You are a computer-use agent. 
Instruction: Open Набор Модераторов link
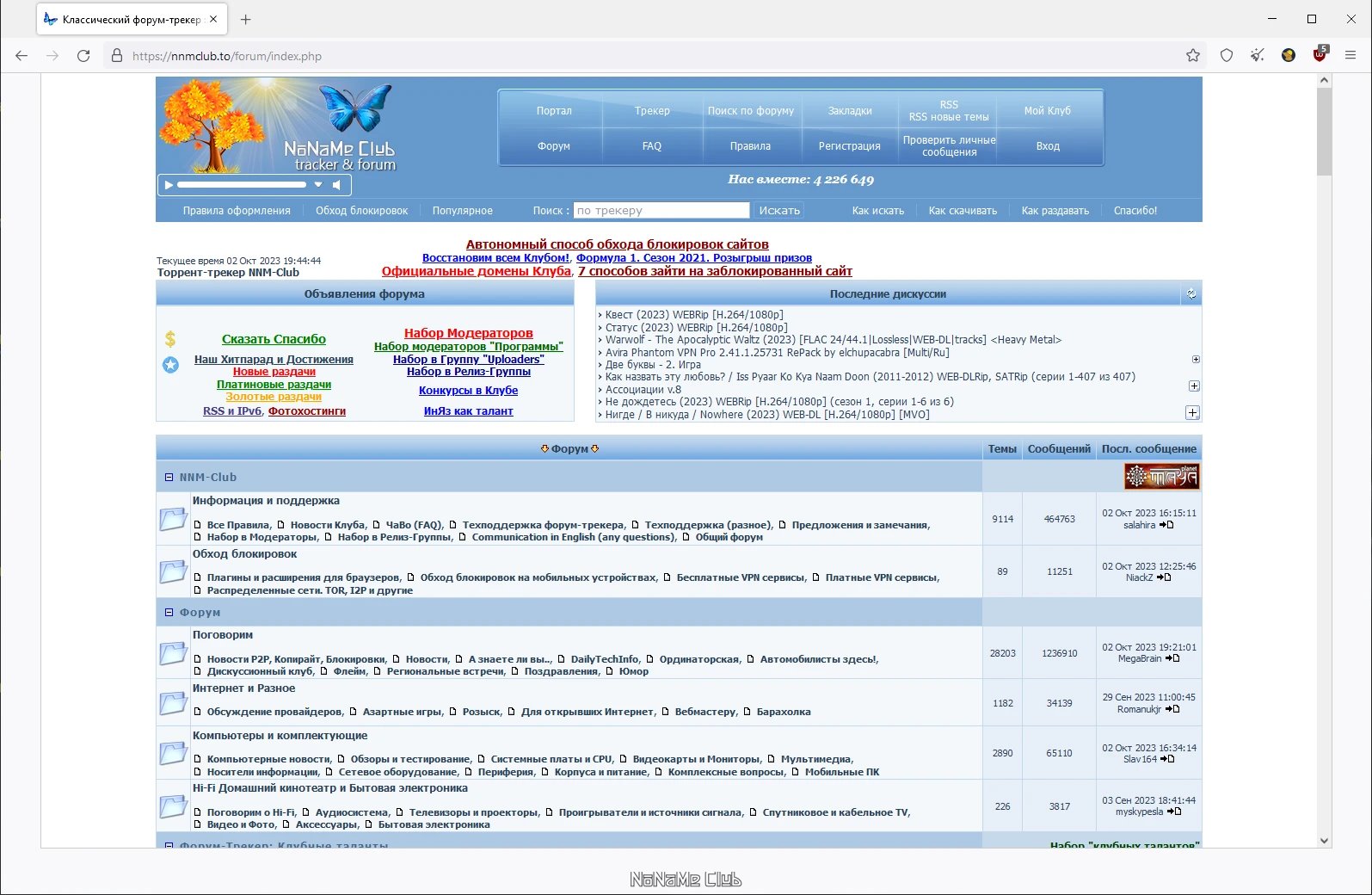coord(469,333)
